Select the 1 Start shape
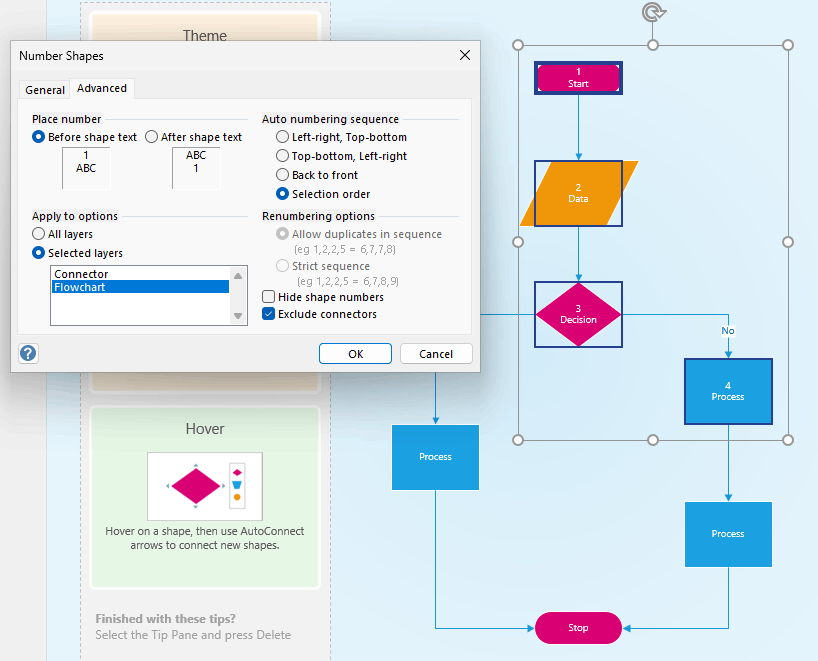Image resolution: width=818 pixels, height=661 pixels. 578,78
